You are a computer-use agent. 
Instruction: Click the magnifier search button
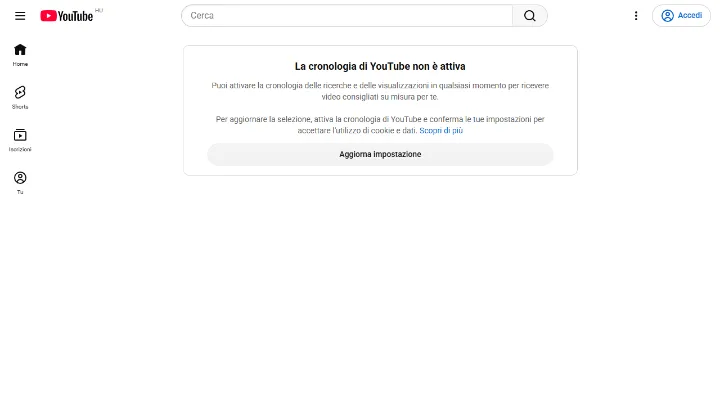[530, 16]
